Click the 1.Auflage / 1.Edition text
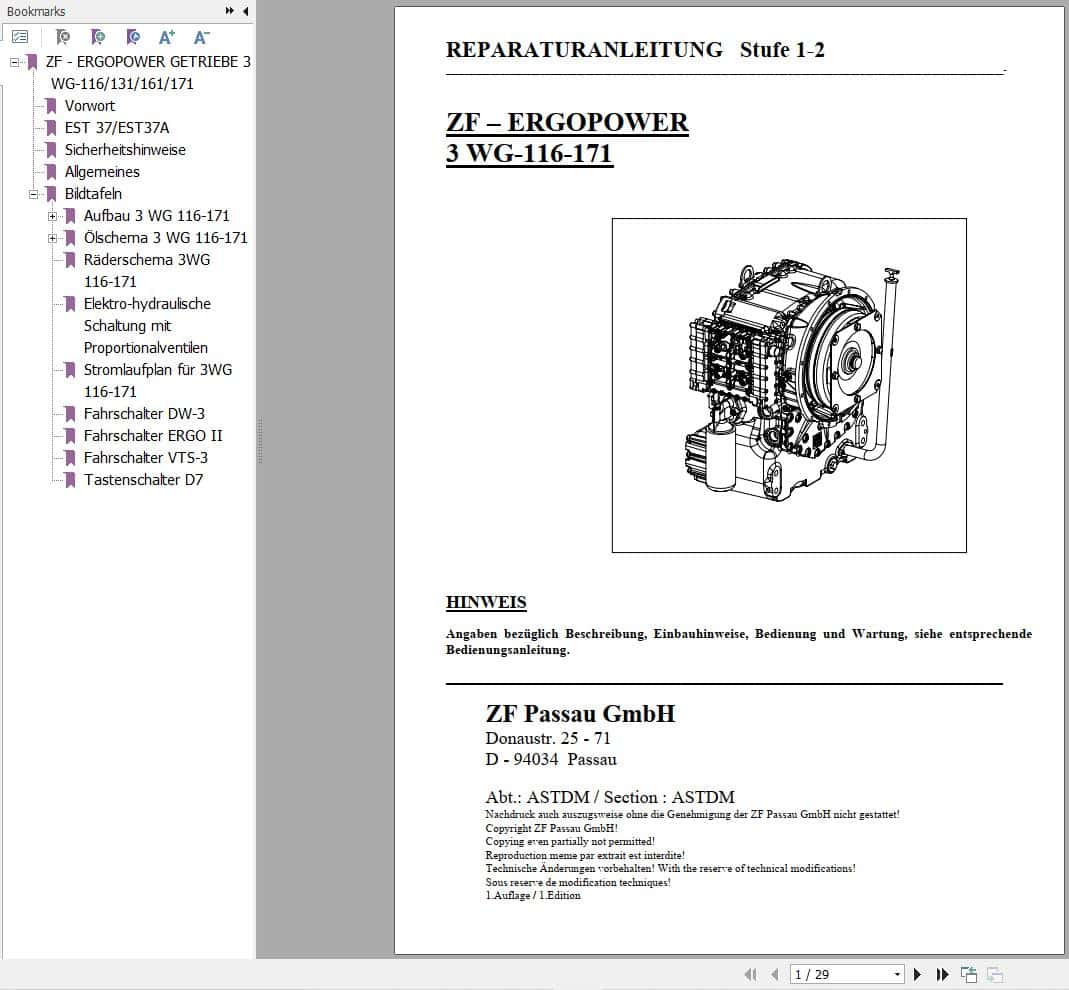1069x990 pixels. point(533,896)
